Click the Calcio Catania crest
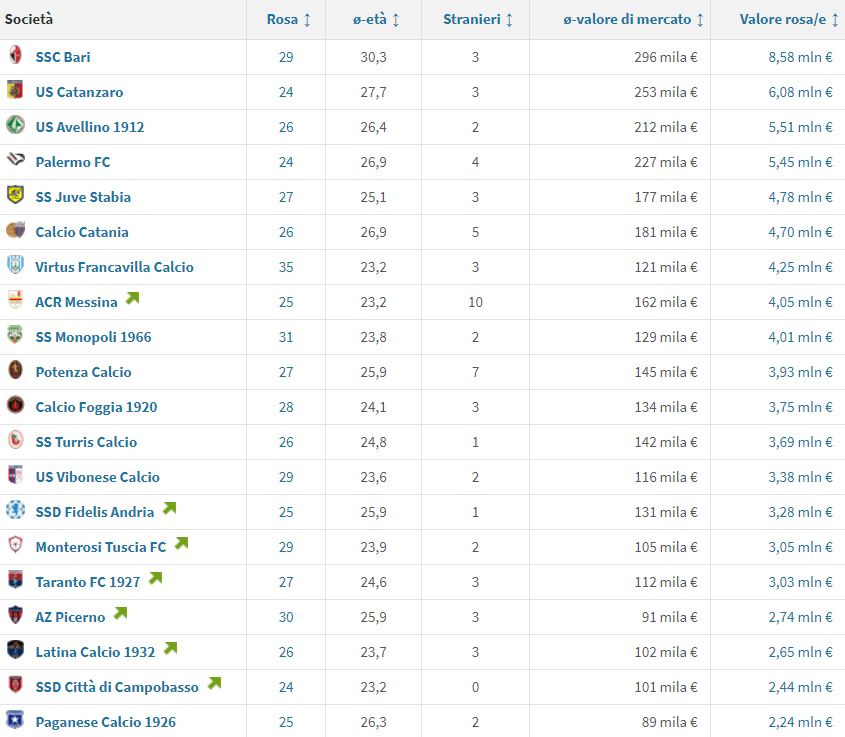 coord(16,230)
